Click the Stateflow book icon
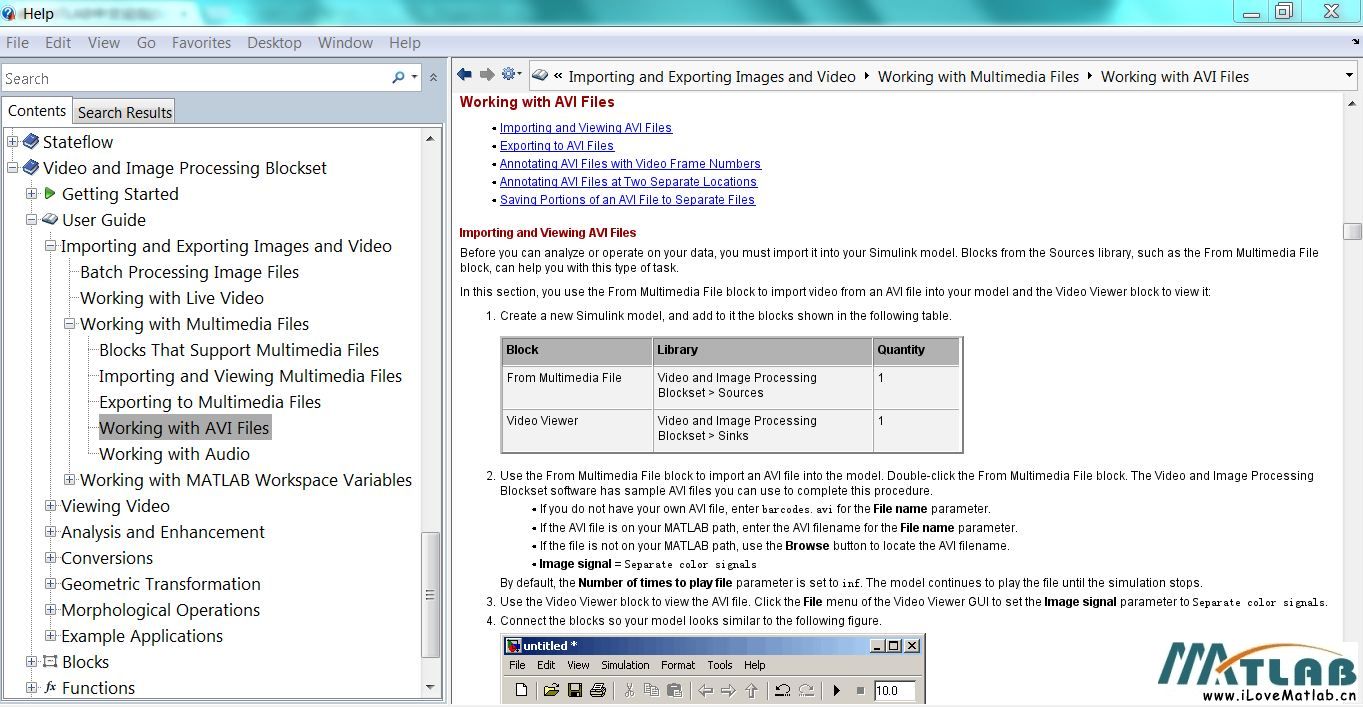Screen dimensions: 1363x707 click(31, 142)
